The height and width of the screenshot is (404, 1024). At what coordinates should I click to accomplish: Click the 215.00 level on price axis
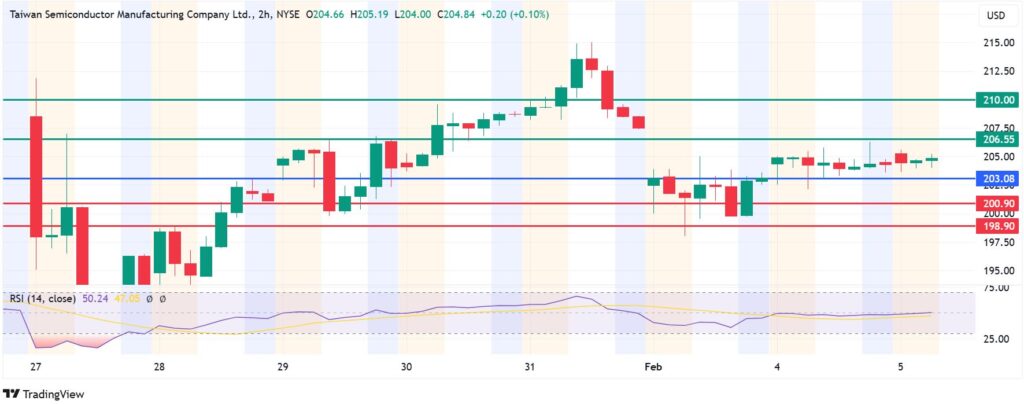point(994,43)
